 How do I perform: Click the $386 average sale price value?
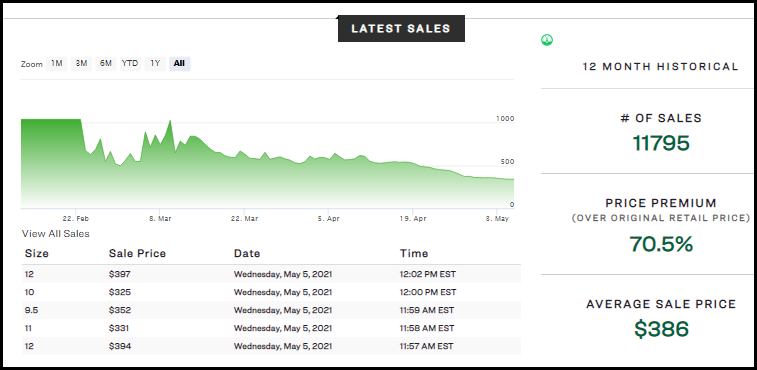661,329
